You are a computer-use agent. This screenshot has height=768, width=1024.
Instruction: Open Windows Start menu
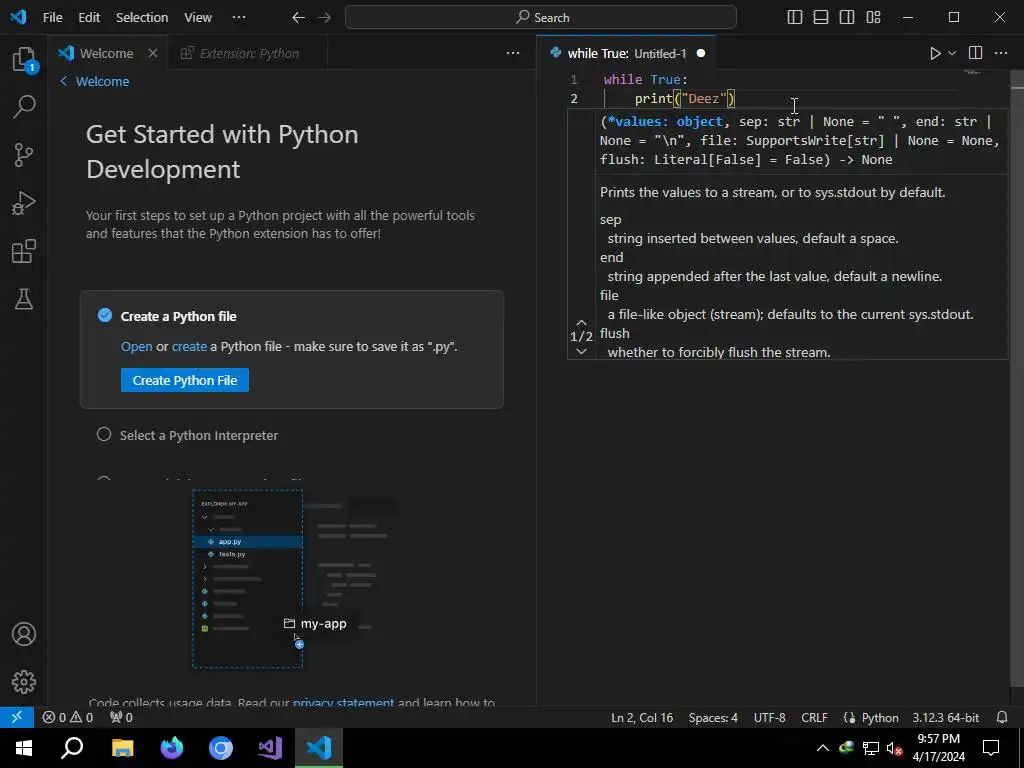tap(24, 748)
